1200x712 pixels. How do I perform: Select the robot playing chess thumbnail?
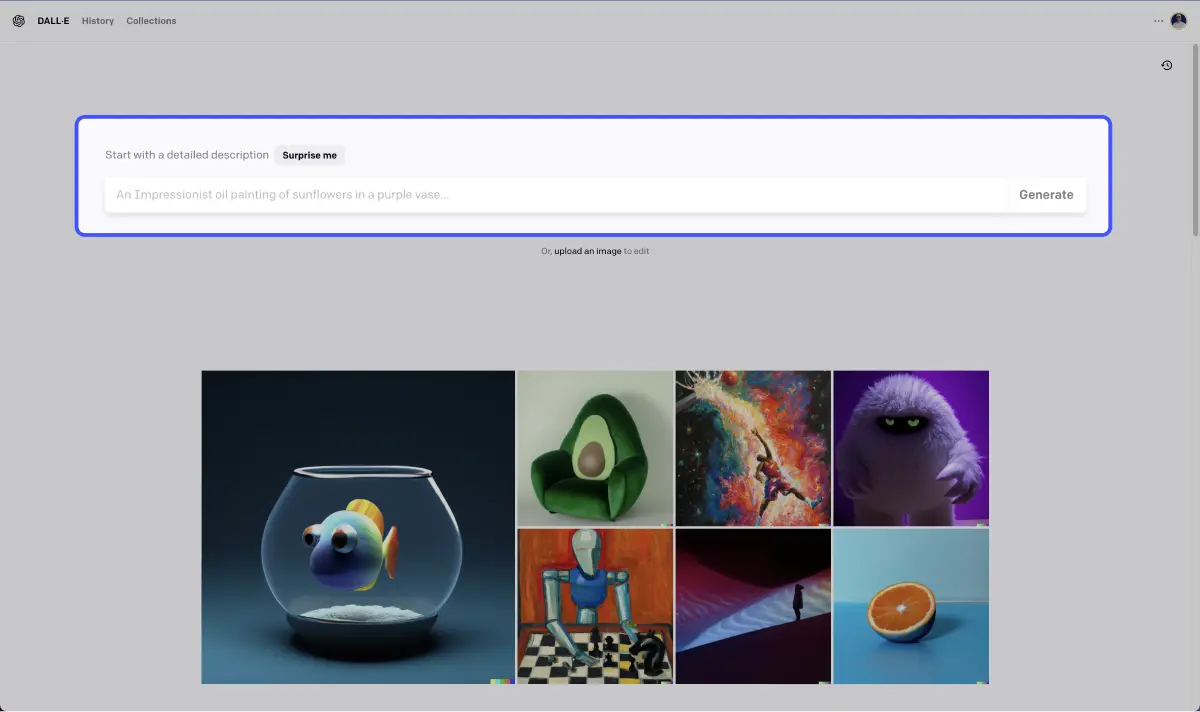tap(594, 606)
